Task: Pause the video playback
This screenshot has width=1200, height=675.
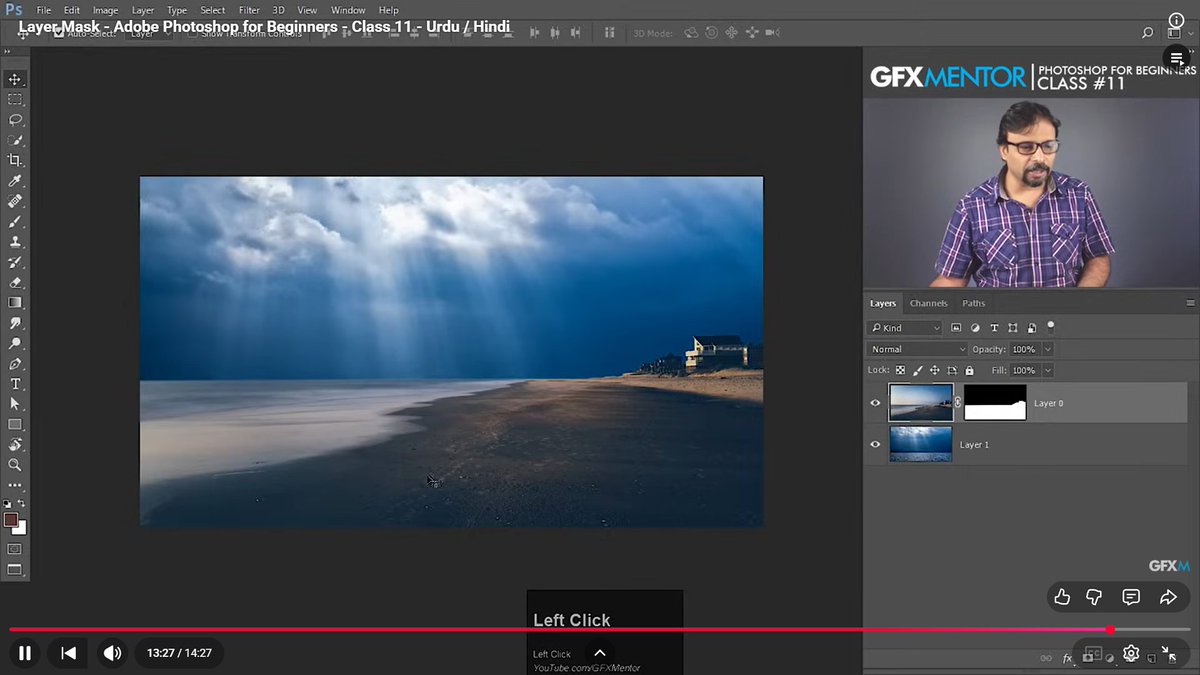Action: (x=25, y=653)
